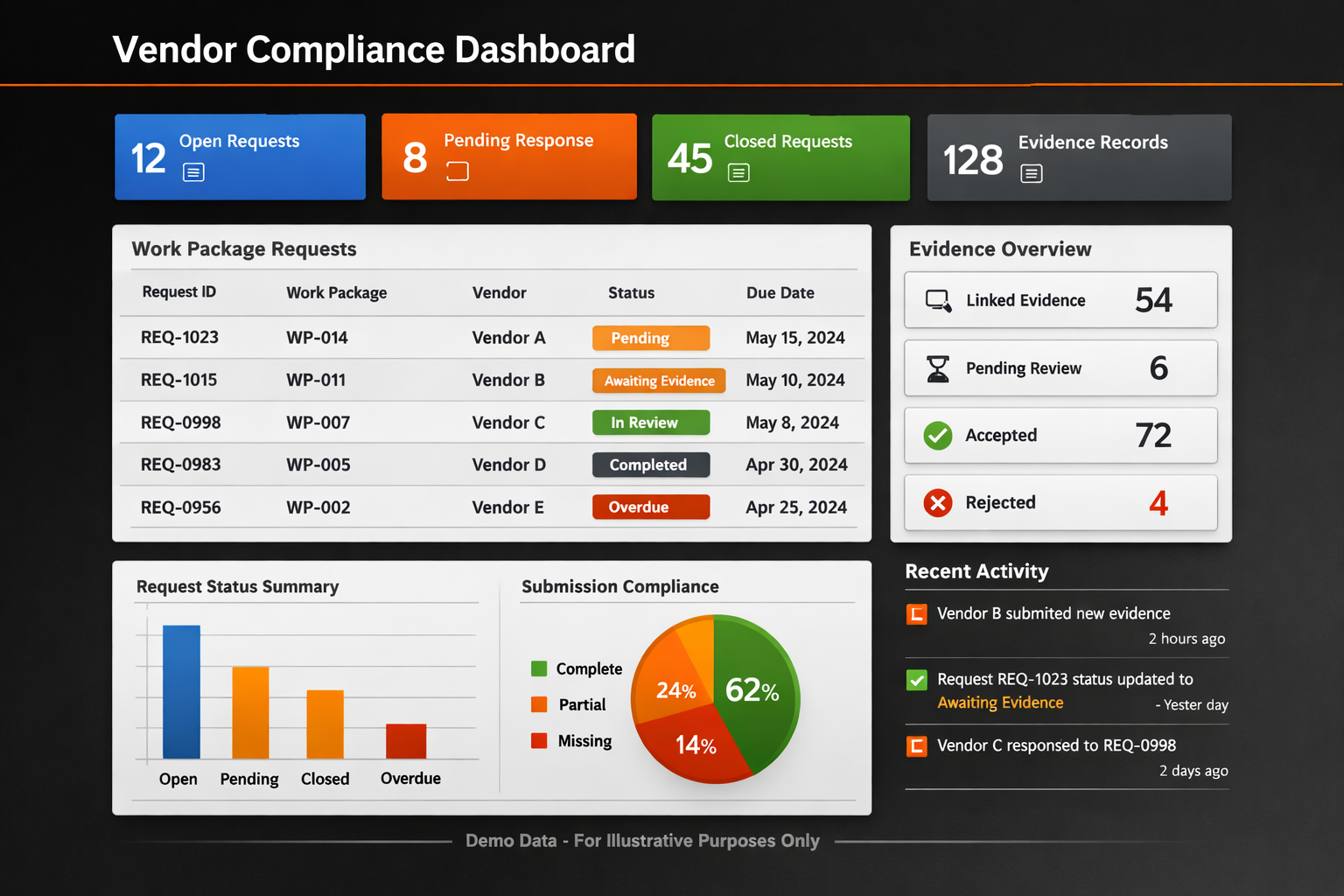Select the Linked Evidence magnifier icon

938,300
